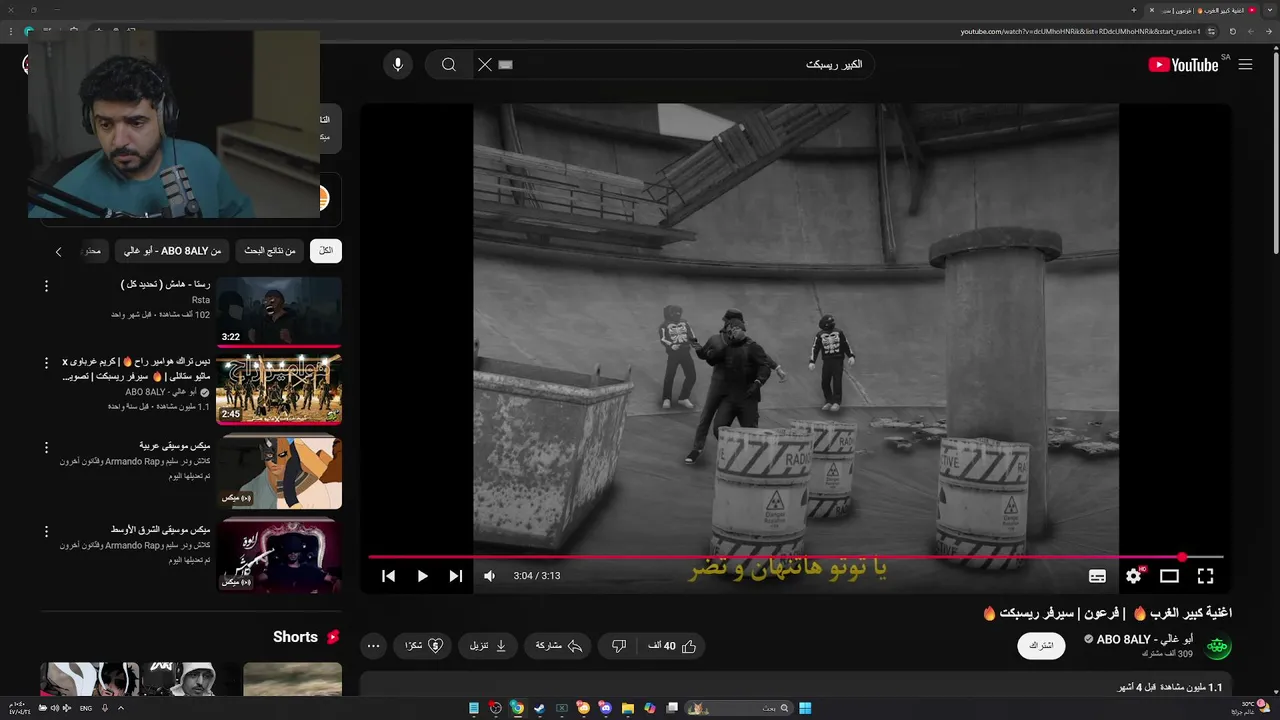1280x720 pixels.
Task: Reload the page in the browser toolbar
Action: click(1232, 31)
